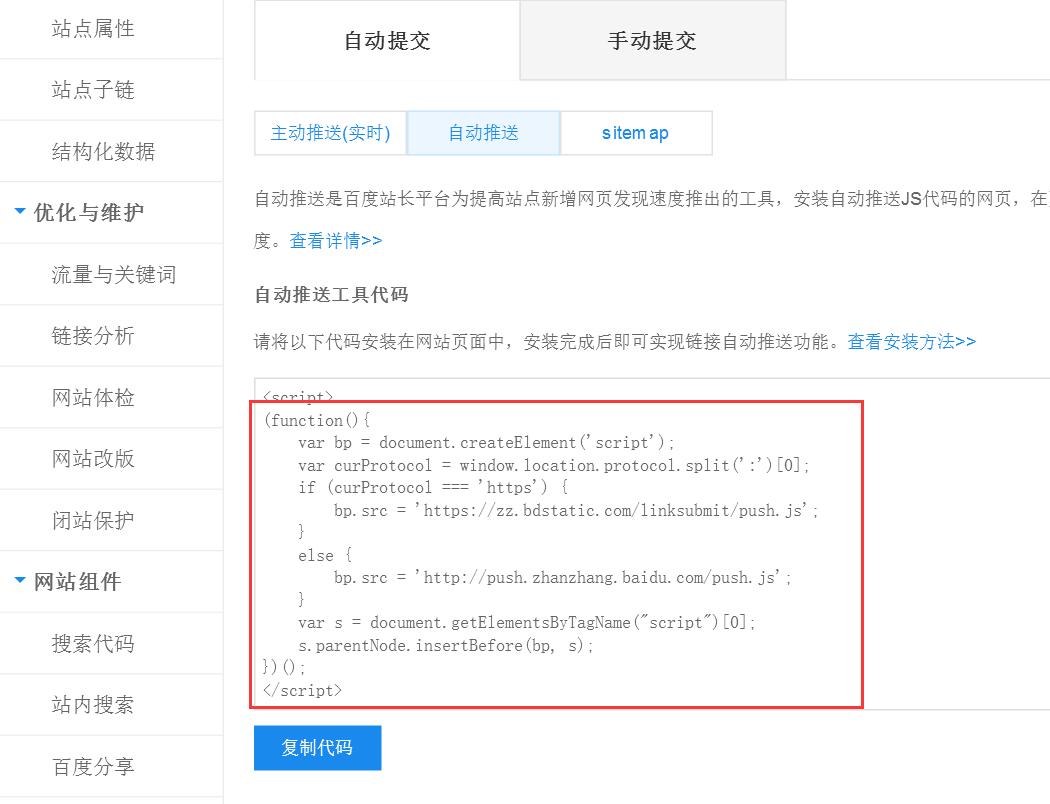Open 搜索代码 sidebar item
Viewport: 1050px width, 804px height.
point(93,643)
